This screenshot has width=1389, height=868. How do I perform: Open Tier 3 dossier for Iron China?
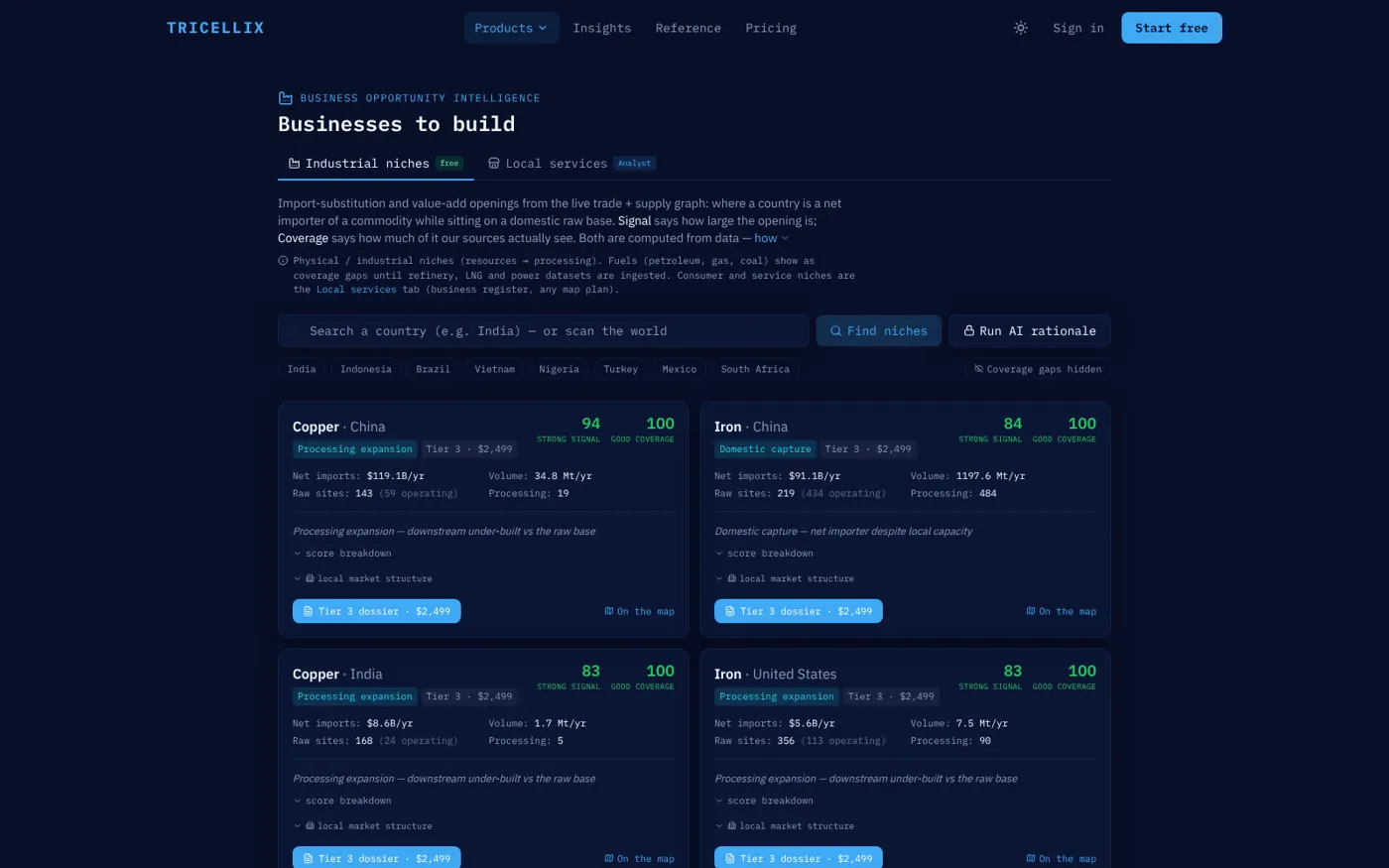(799, 611)
